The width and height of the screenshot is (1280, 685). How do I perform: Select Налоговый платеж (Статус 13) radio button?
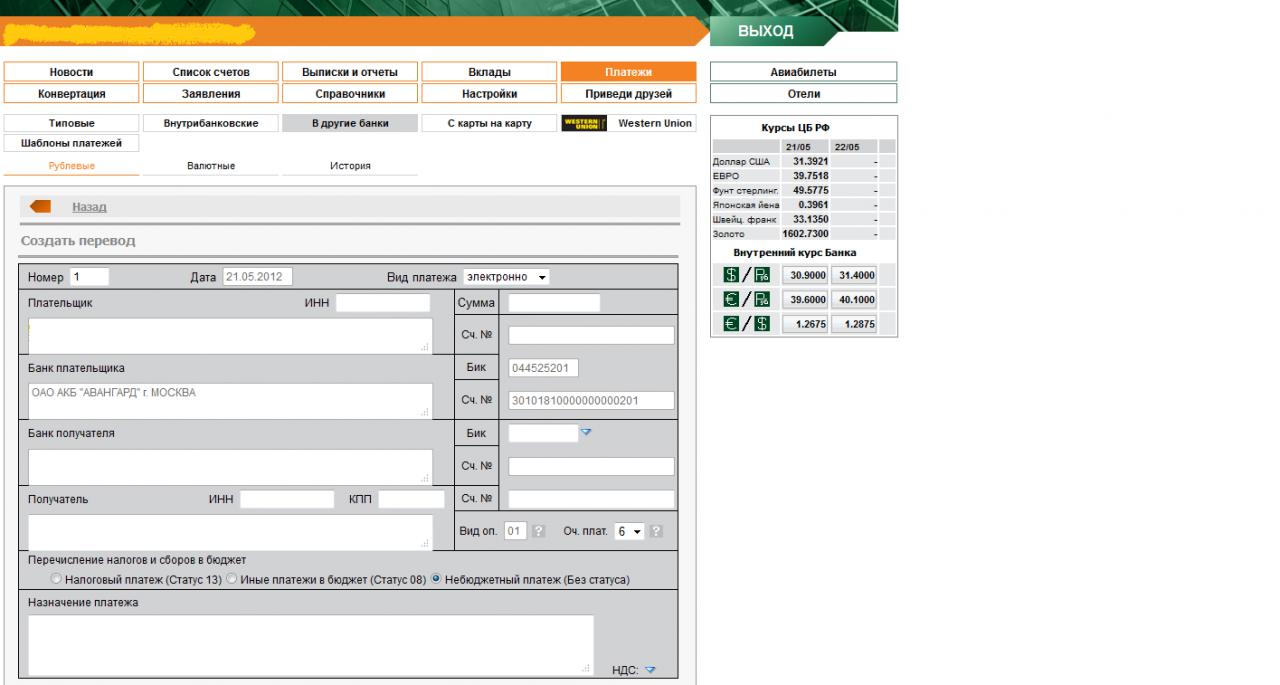tap(56, 579)
